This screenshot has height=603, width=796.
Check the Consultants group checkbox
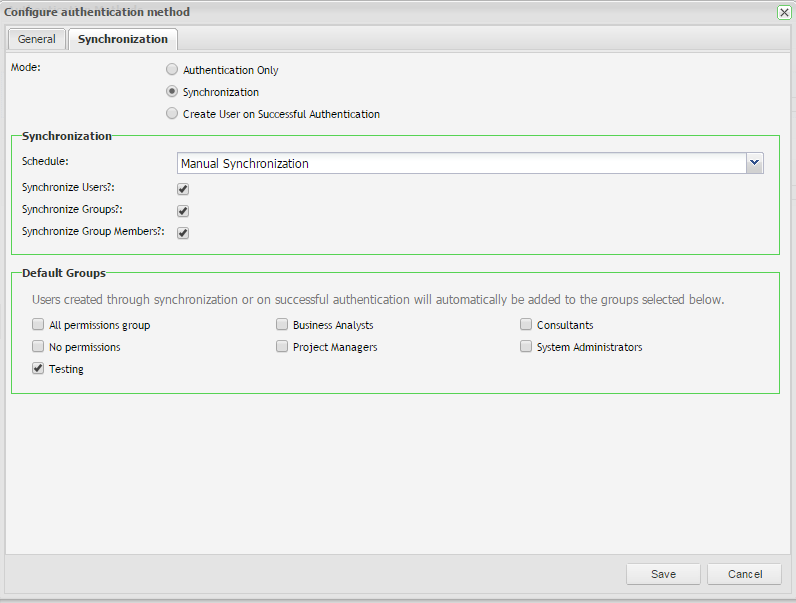point(526,325)
